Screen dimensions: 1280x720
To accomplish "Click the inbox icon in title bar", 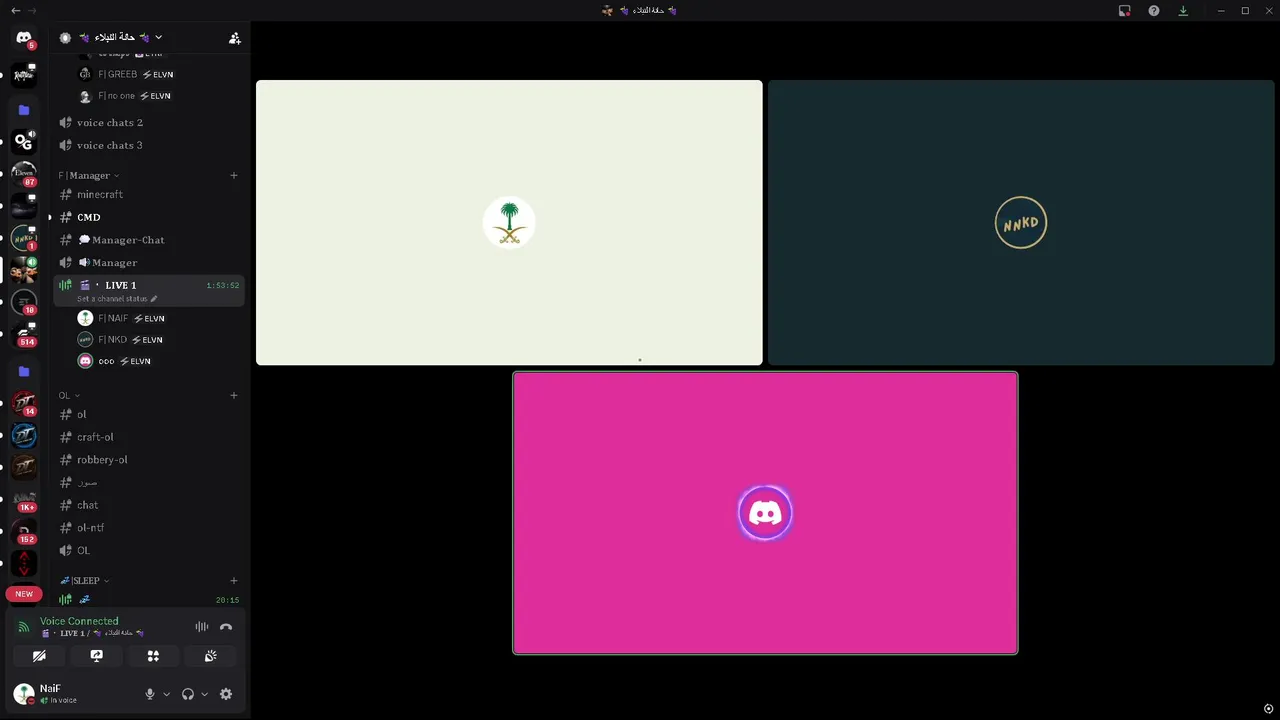I will click(1125, 11).
